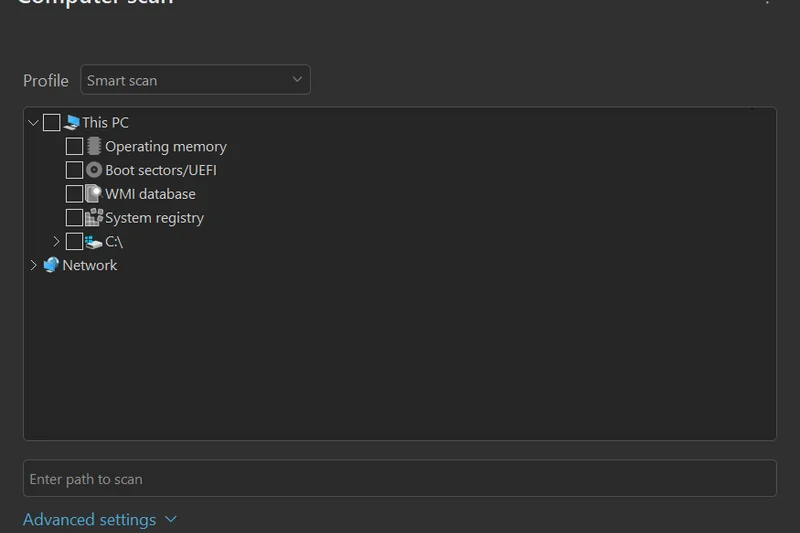Mark the C:\ drive checkbox

pyautogui.click(x=74, y=242)
